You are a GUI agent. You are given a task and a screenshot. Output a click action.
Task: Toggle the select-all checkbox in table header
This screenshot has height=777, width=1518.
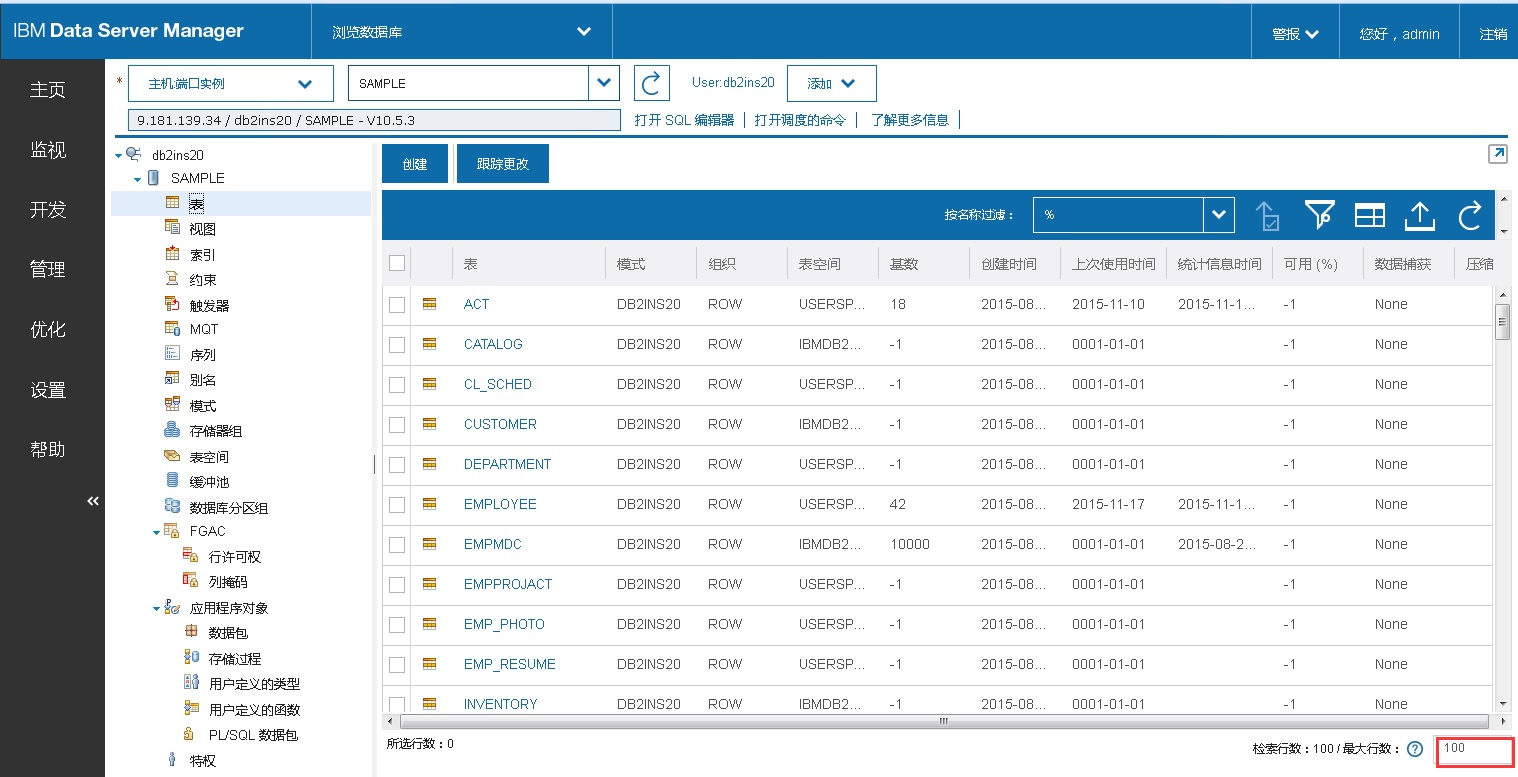coord(396,261)
